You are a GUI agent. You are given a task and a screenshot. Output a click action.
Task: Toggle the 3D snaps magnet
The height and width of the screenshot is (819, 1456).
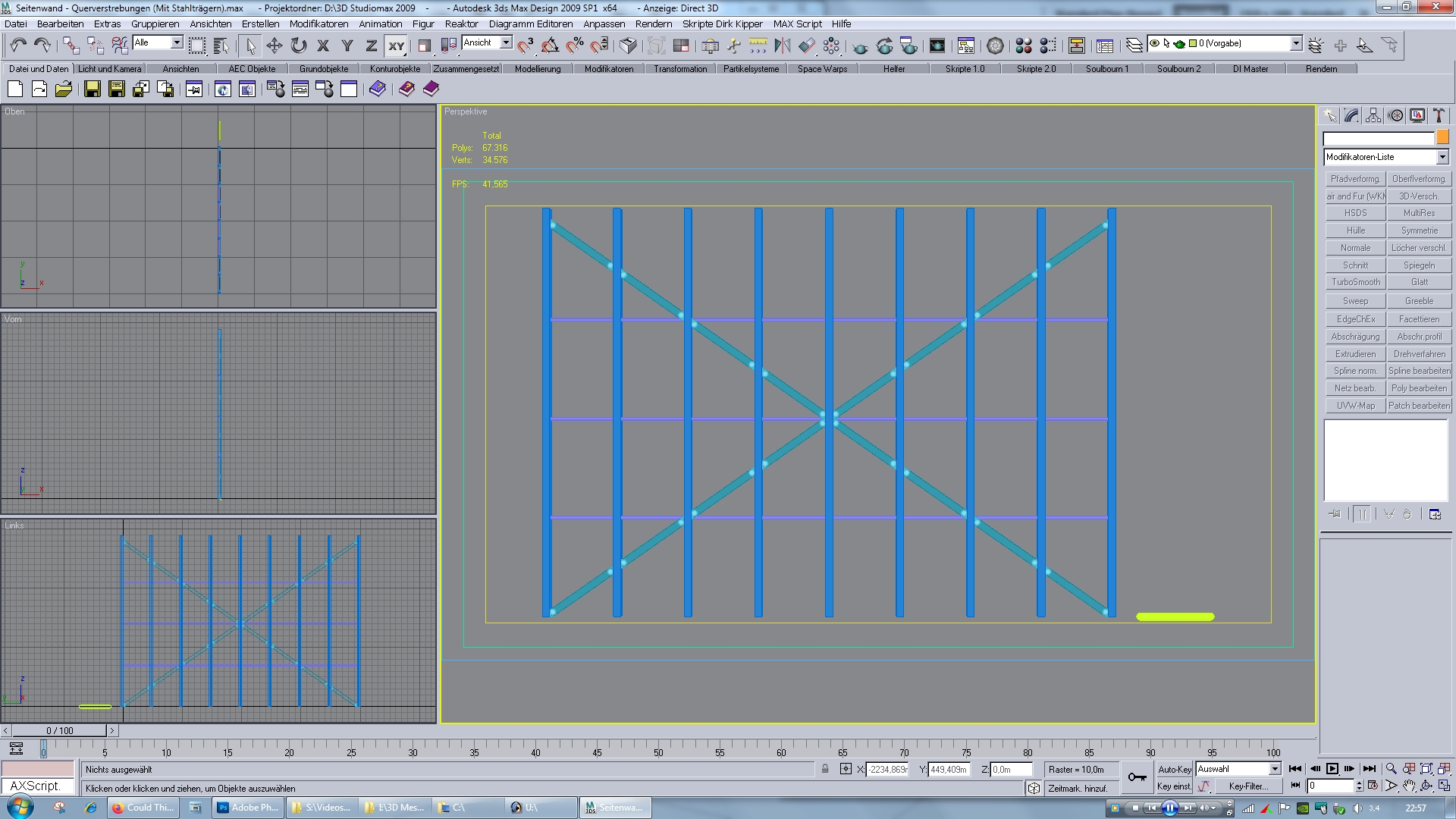pos(526,45)
